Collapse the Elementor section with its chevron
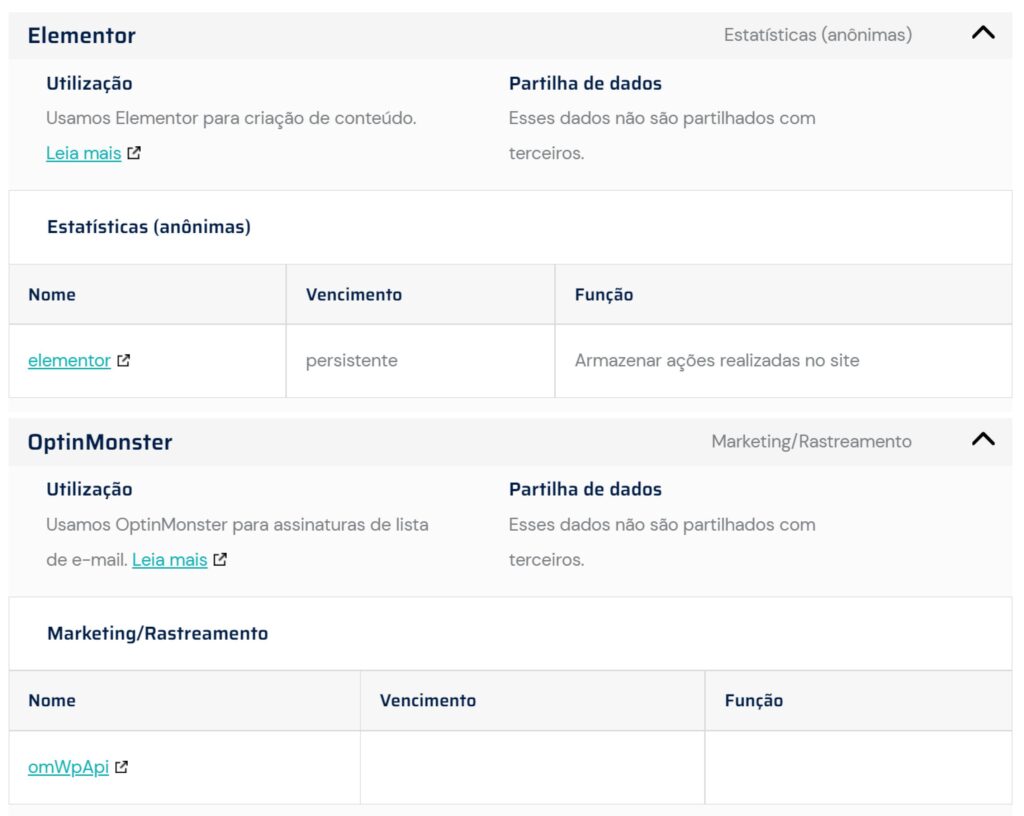 [983, 33]
